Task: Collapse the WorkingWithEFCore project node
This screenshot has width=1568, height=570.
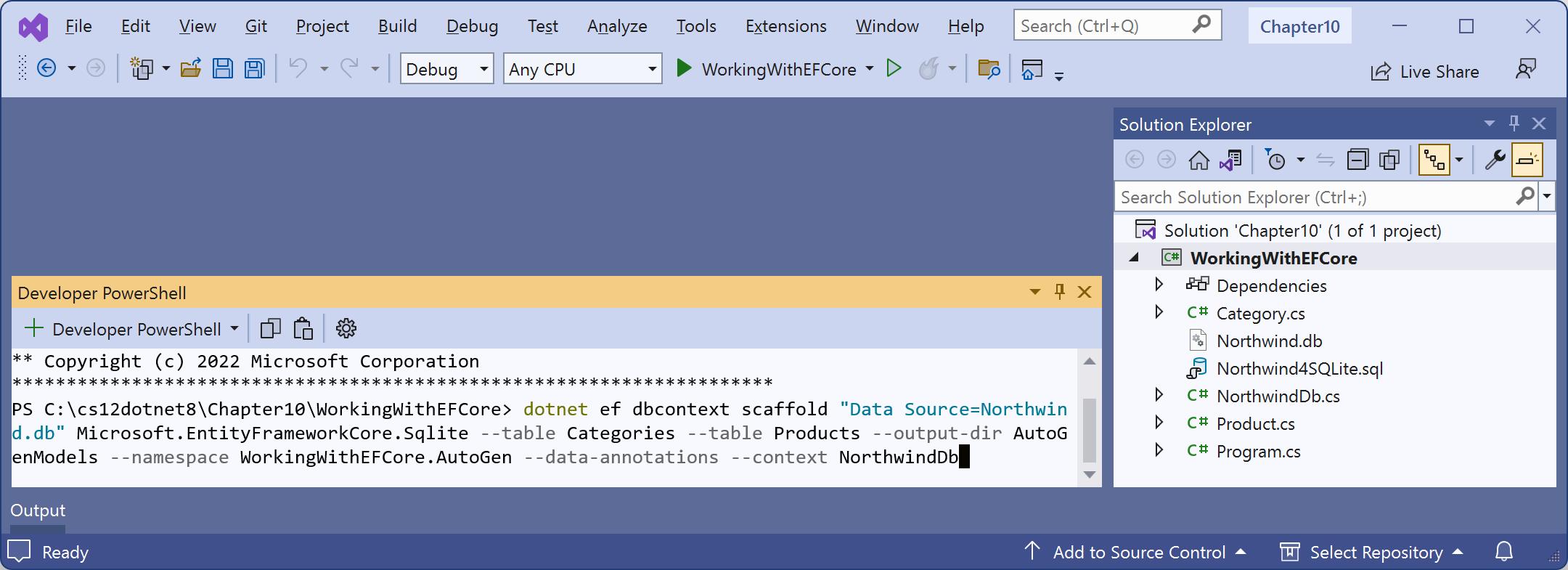Action: [x=1134, y=257]
